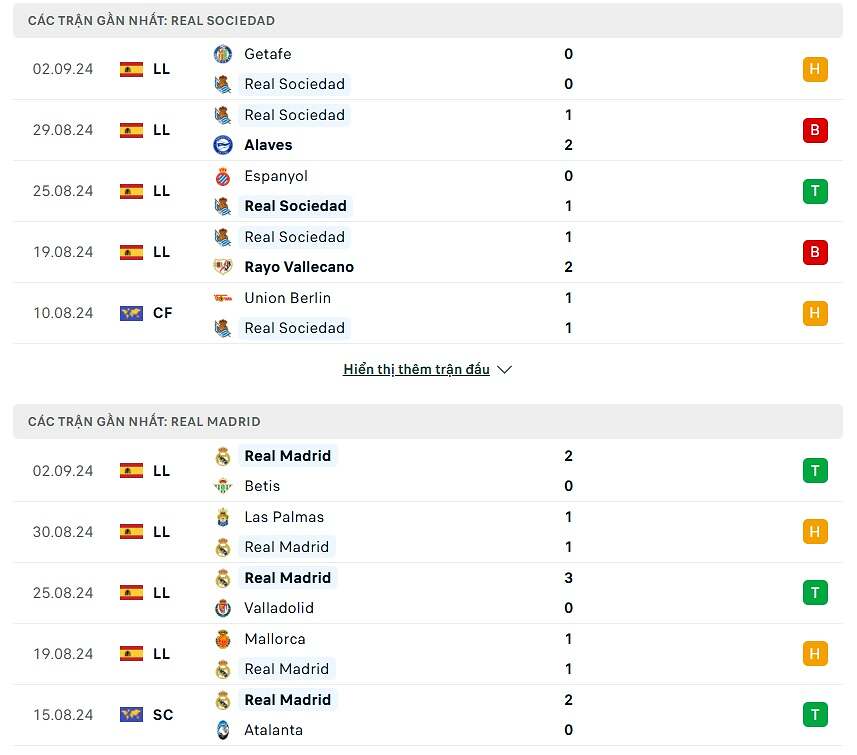This screenshot has width=857, height=755.
Task: Click the 'Các trận gần nhất: Real Madrid' header
Action: pyautogui.click(x=144, y=421)
